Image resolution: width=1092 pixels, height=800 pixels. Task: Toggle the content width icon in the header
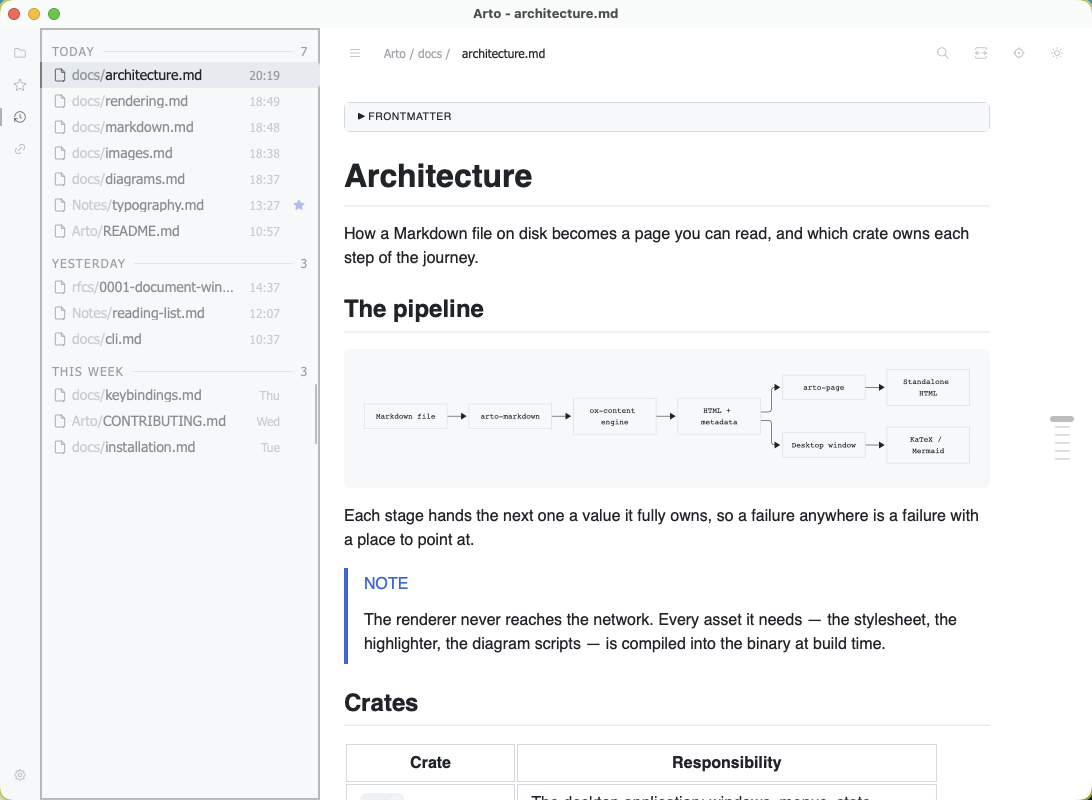pos(981,53)
